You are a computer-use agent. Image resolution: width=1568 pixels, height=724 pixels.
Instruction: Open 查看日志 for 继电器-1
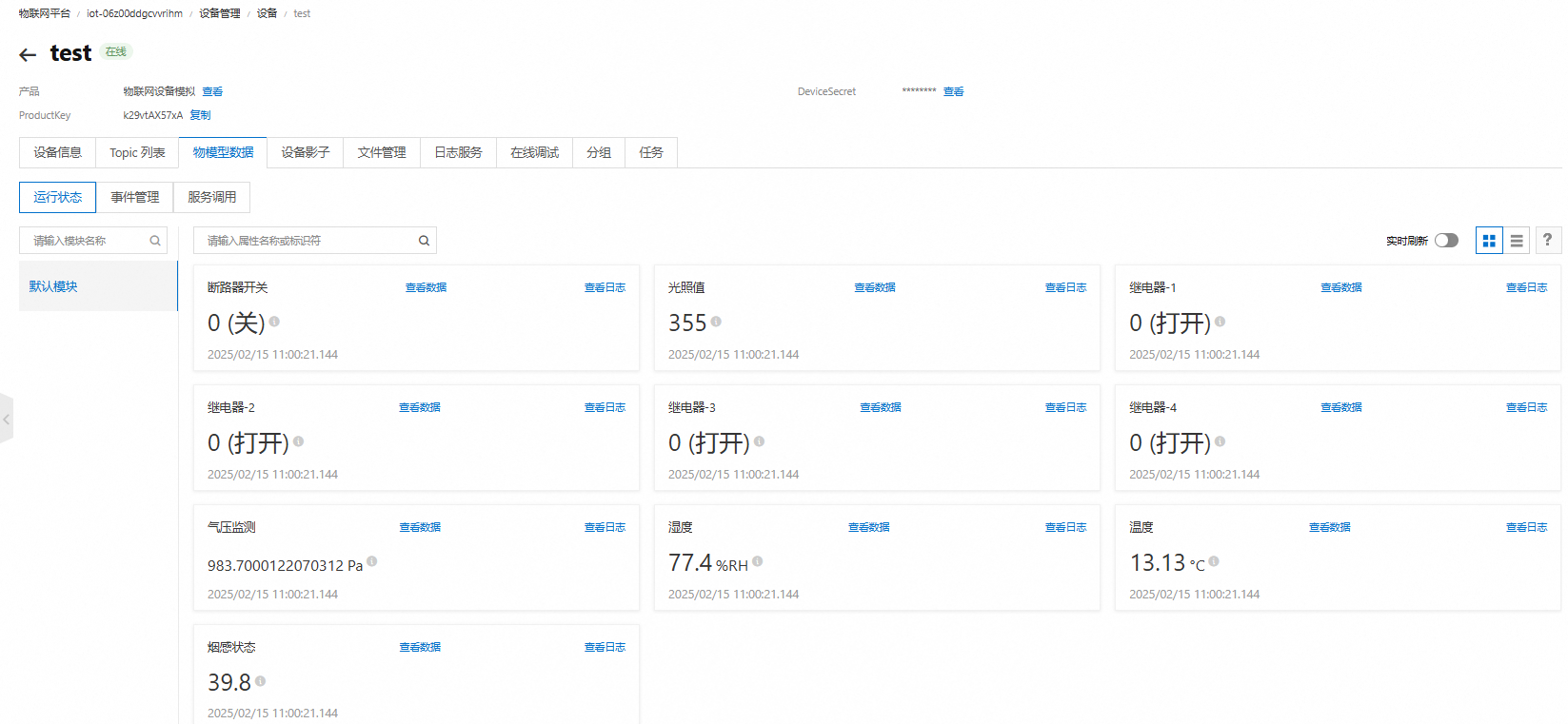1526,287
